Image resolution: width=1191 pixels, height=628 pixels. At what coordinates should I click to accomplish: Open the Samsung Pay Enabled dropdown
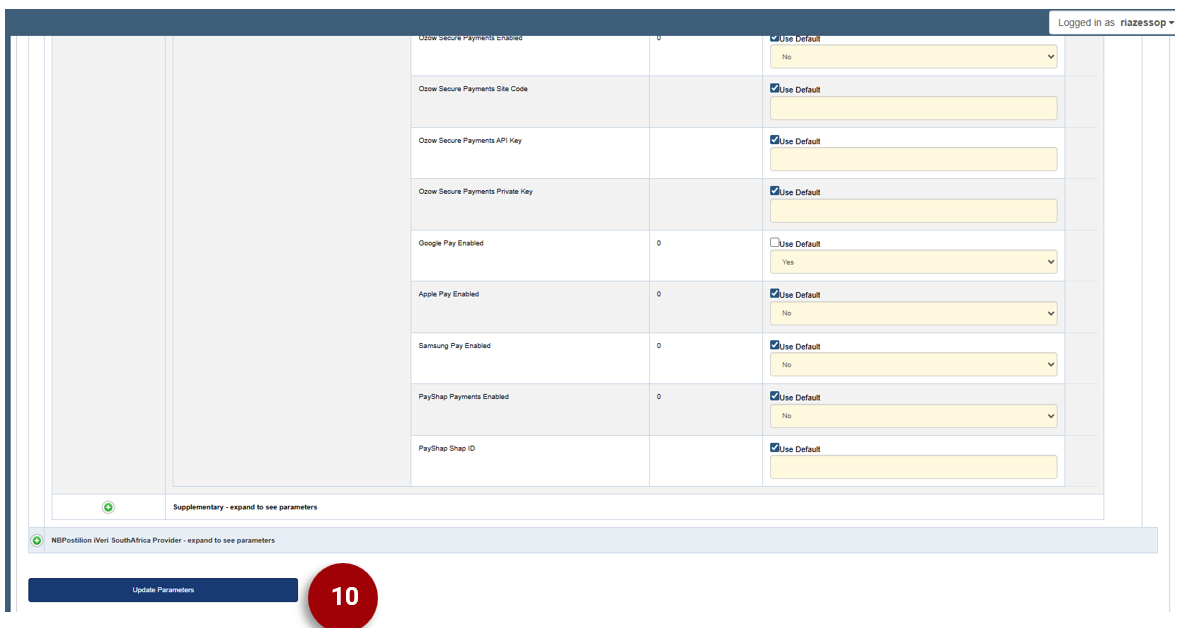click(913, 365)
